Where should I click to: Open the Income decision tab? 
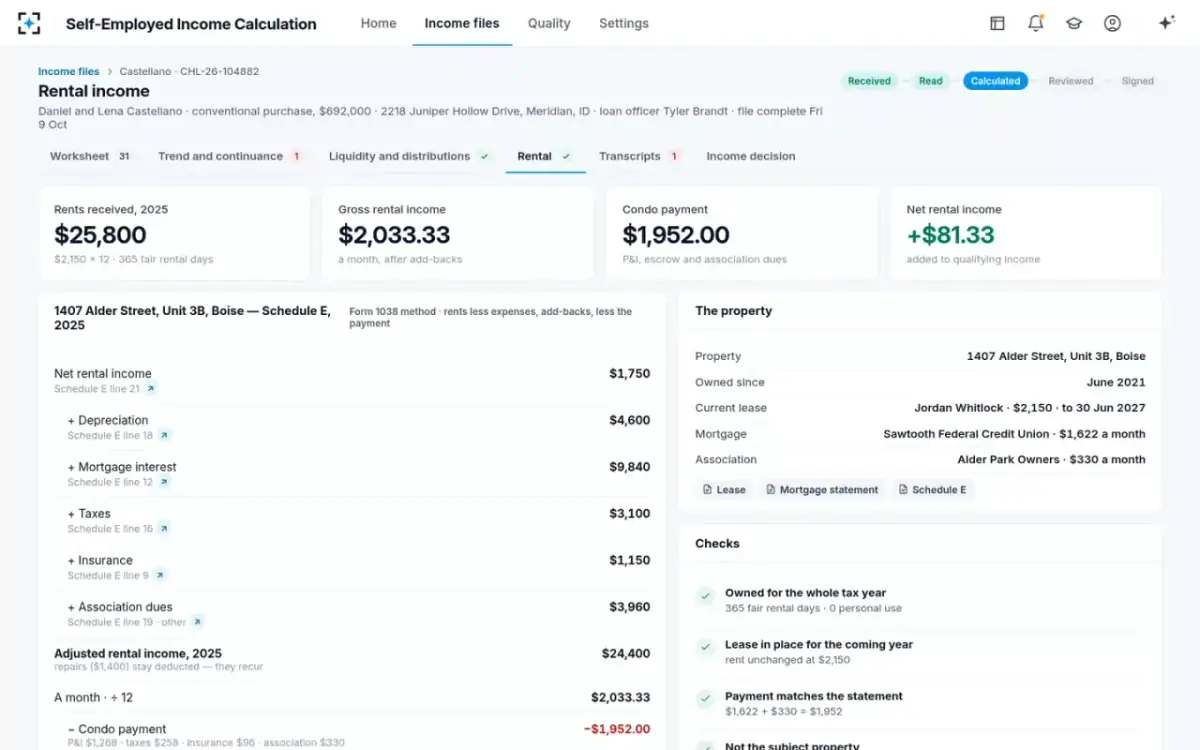coord(751,156)
